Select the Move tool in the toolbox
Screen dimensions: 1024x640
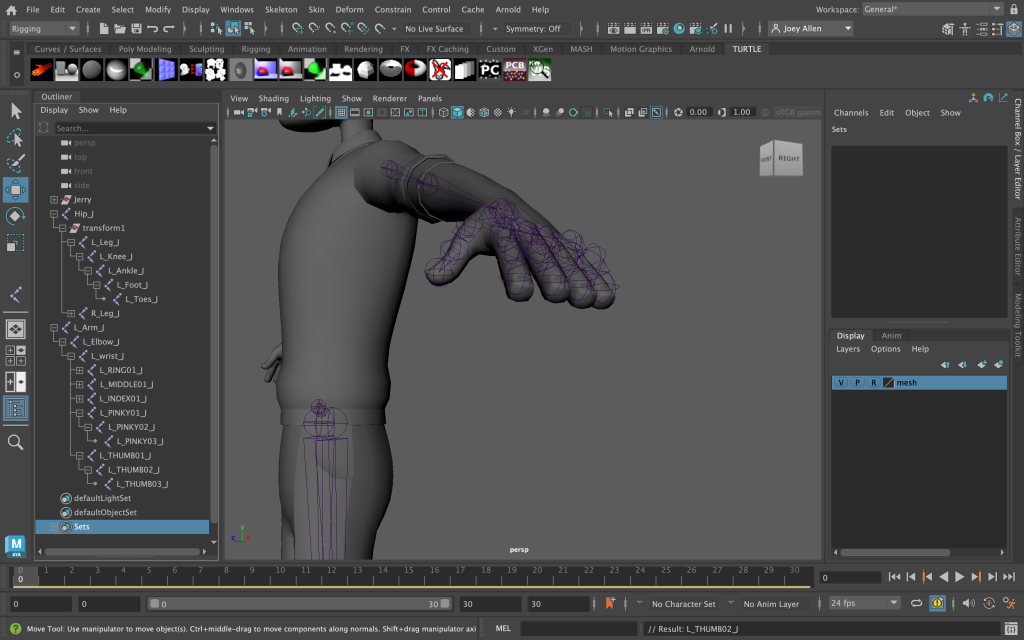(x=16, y=190)
